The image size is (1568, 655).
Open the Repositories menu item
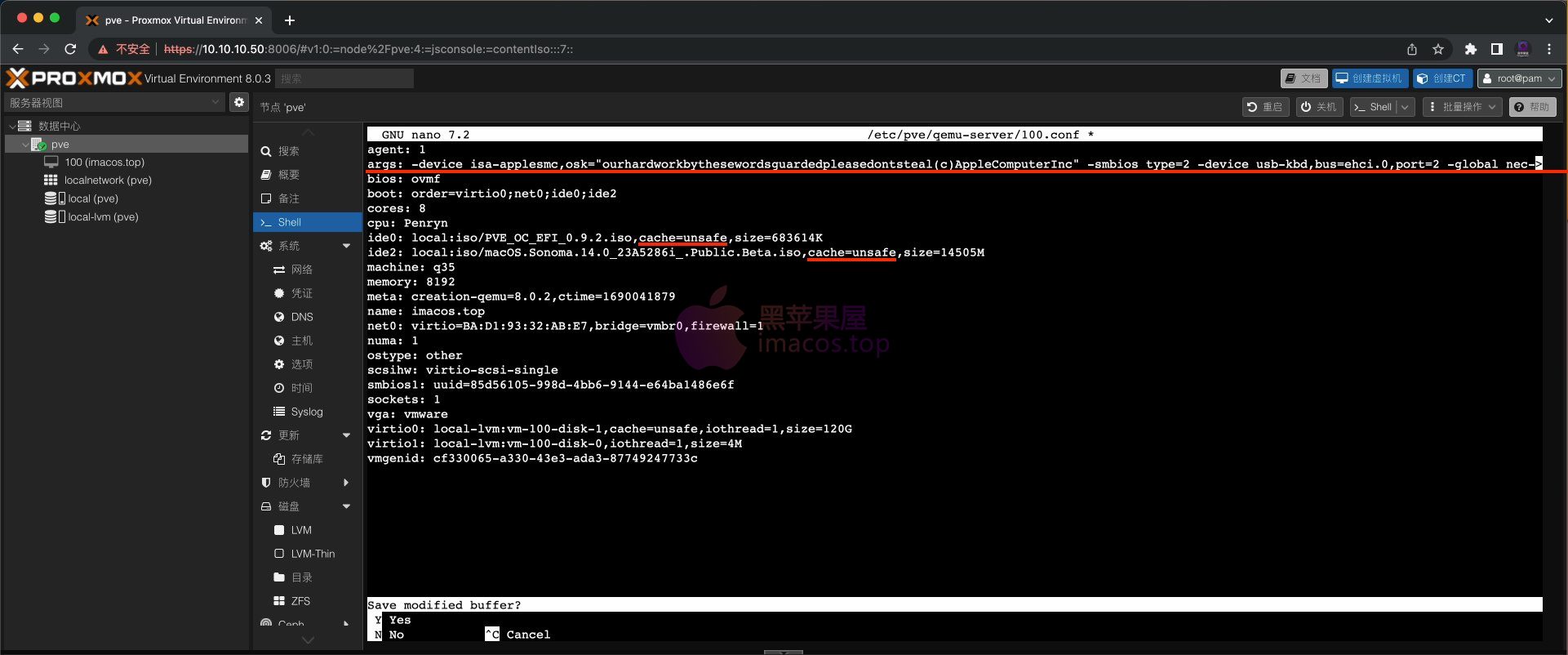coord(307,459)
